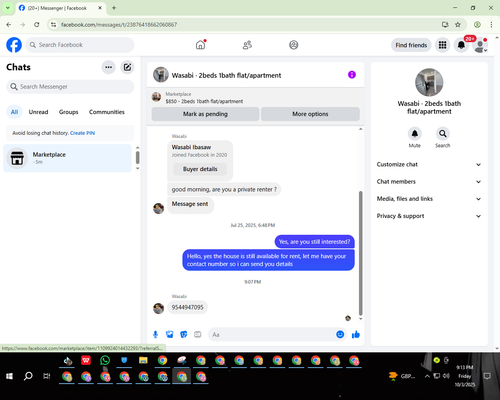The width and height of the screenshot is (500, 400).
Task: Open File Explorer from the taskbar
Action: tap(143, 360)
